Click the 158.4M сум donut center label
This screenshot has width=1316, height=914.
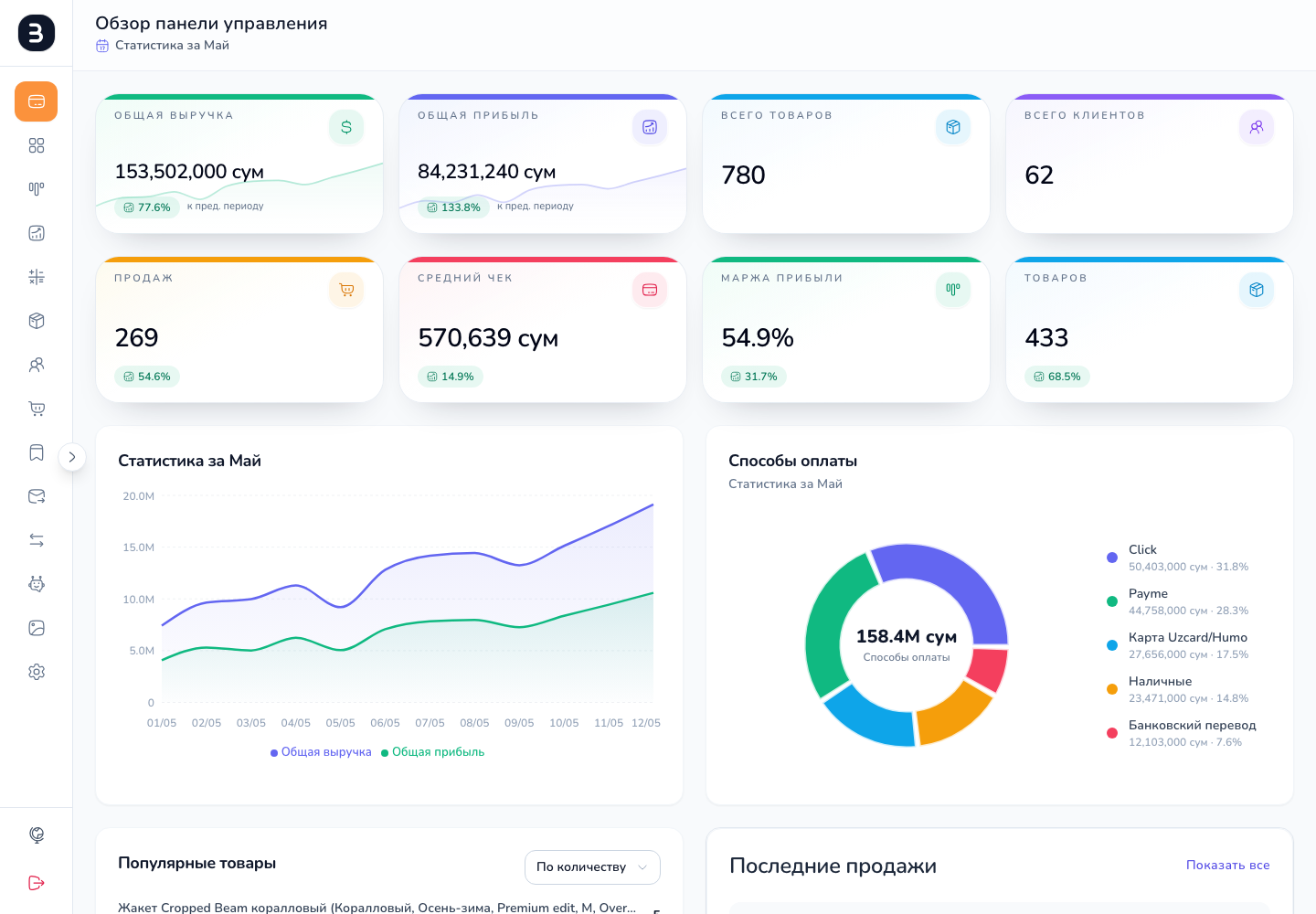coord(907,636)
